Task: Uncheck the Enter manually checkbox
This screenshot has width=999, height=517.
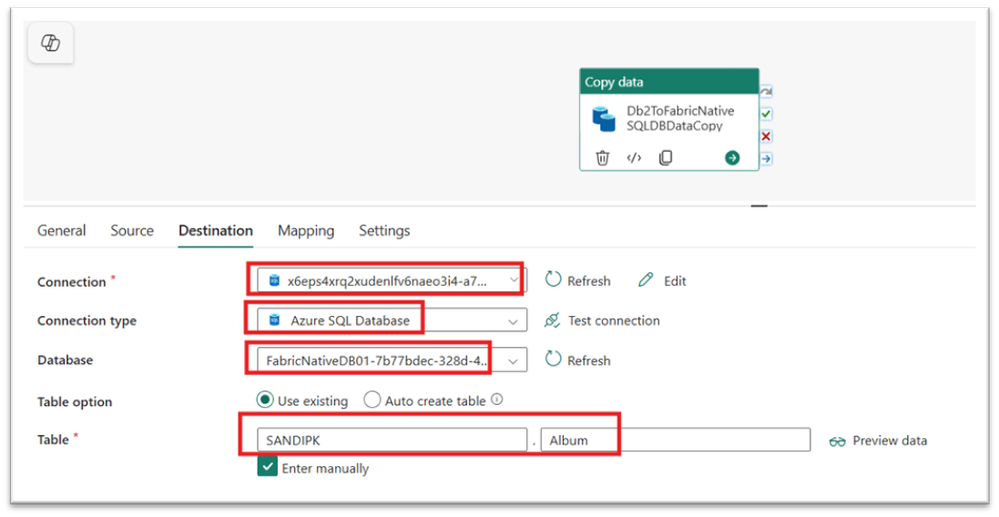Action: tap(268, 467)
